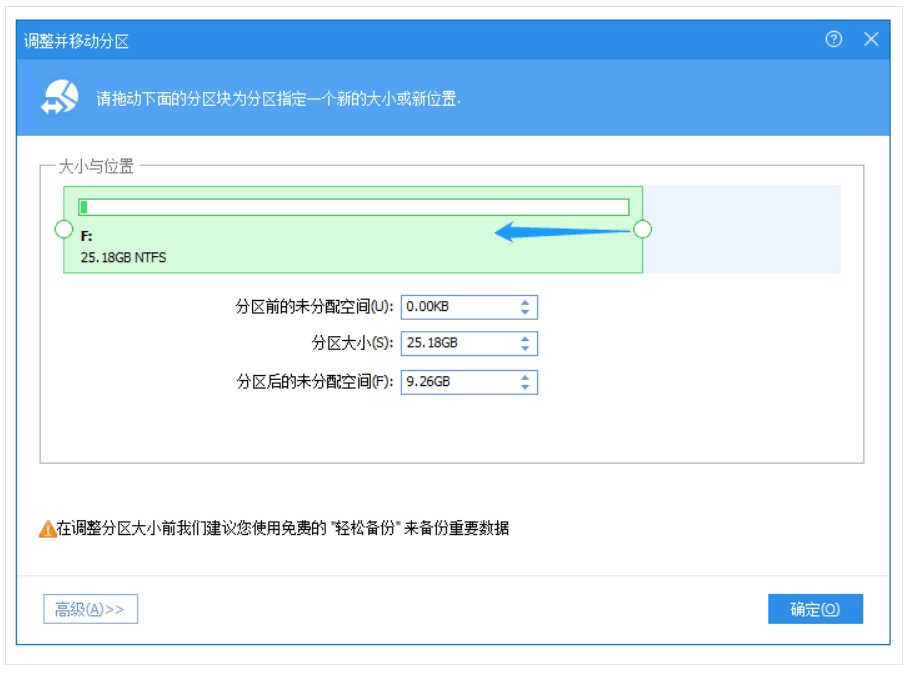916x675 pixels.
Task: Increase unallocated space before partition value
Action: coord(525,302)
